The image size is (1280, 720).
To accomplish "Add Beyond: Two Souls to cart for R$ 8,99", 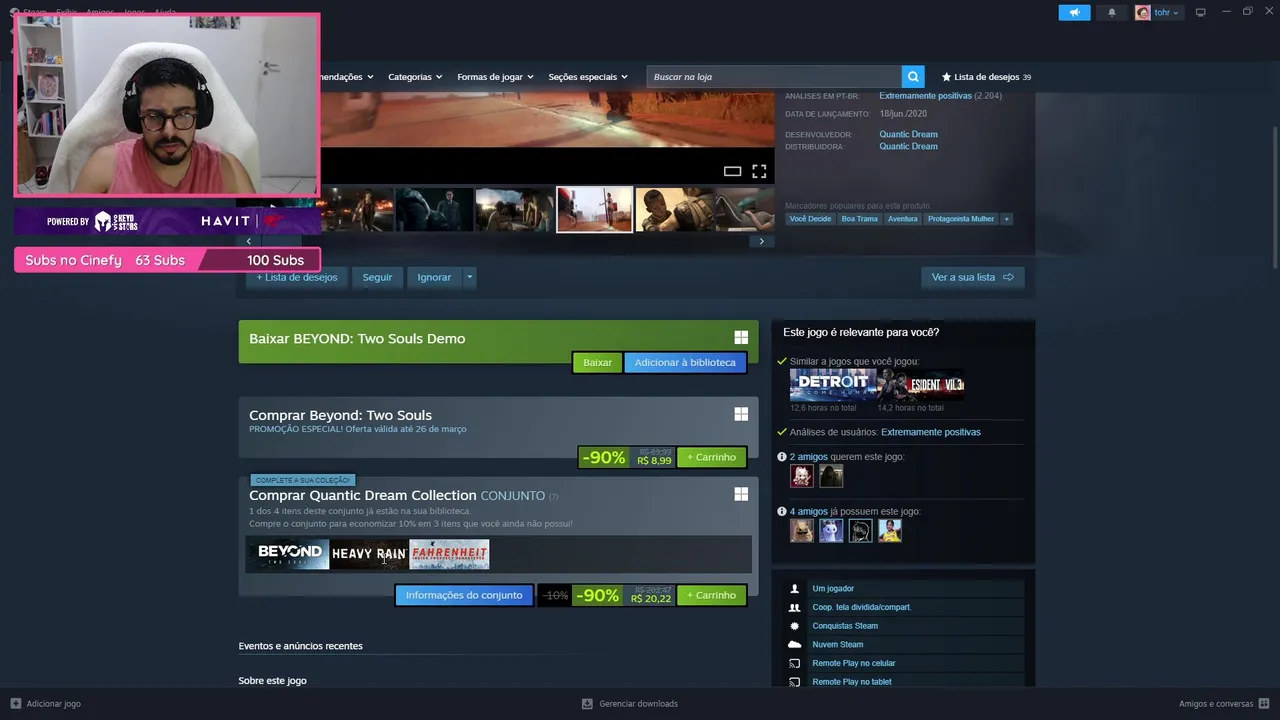I will [x=711, y=457].
